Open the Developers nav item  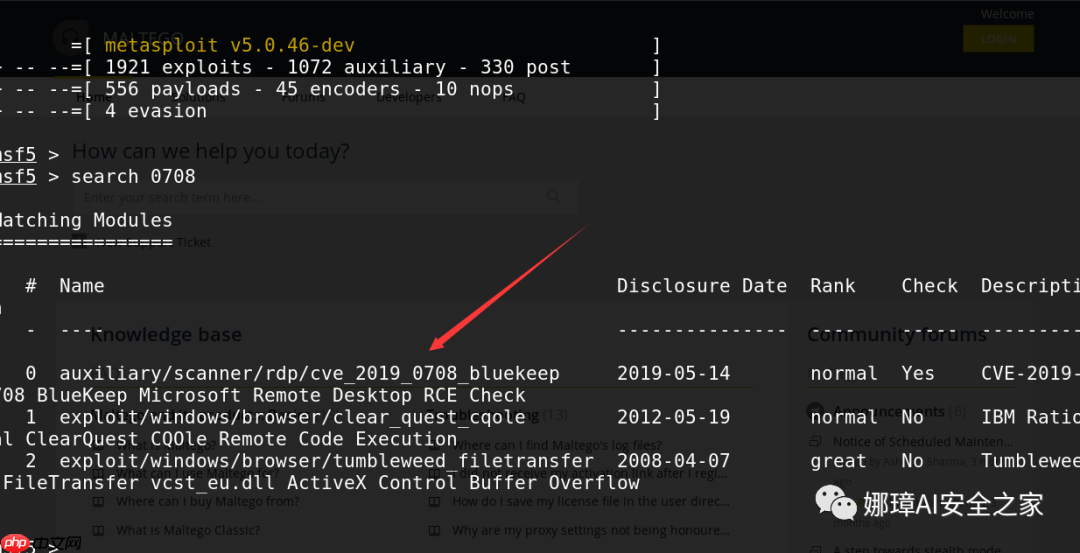(x=408, y=97)
